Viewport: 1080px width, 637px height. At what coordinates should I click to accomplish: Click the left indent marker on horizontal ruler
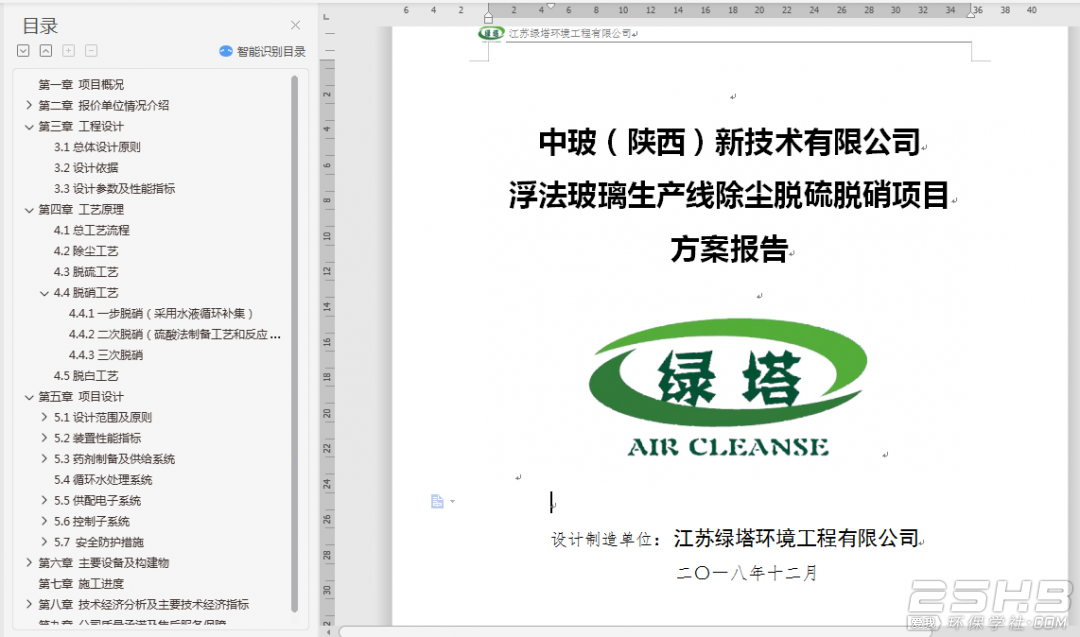pyautogui.click(x=488, y=20)
